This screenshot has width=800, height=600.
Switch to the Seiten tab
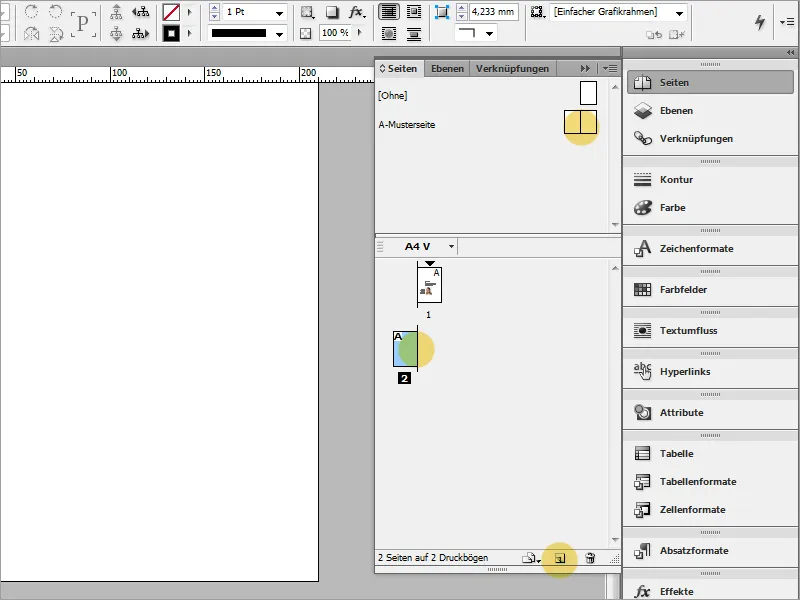pyautogui.click(x=398, y=68)
